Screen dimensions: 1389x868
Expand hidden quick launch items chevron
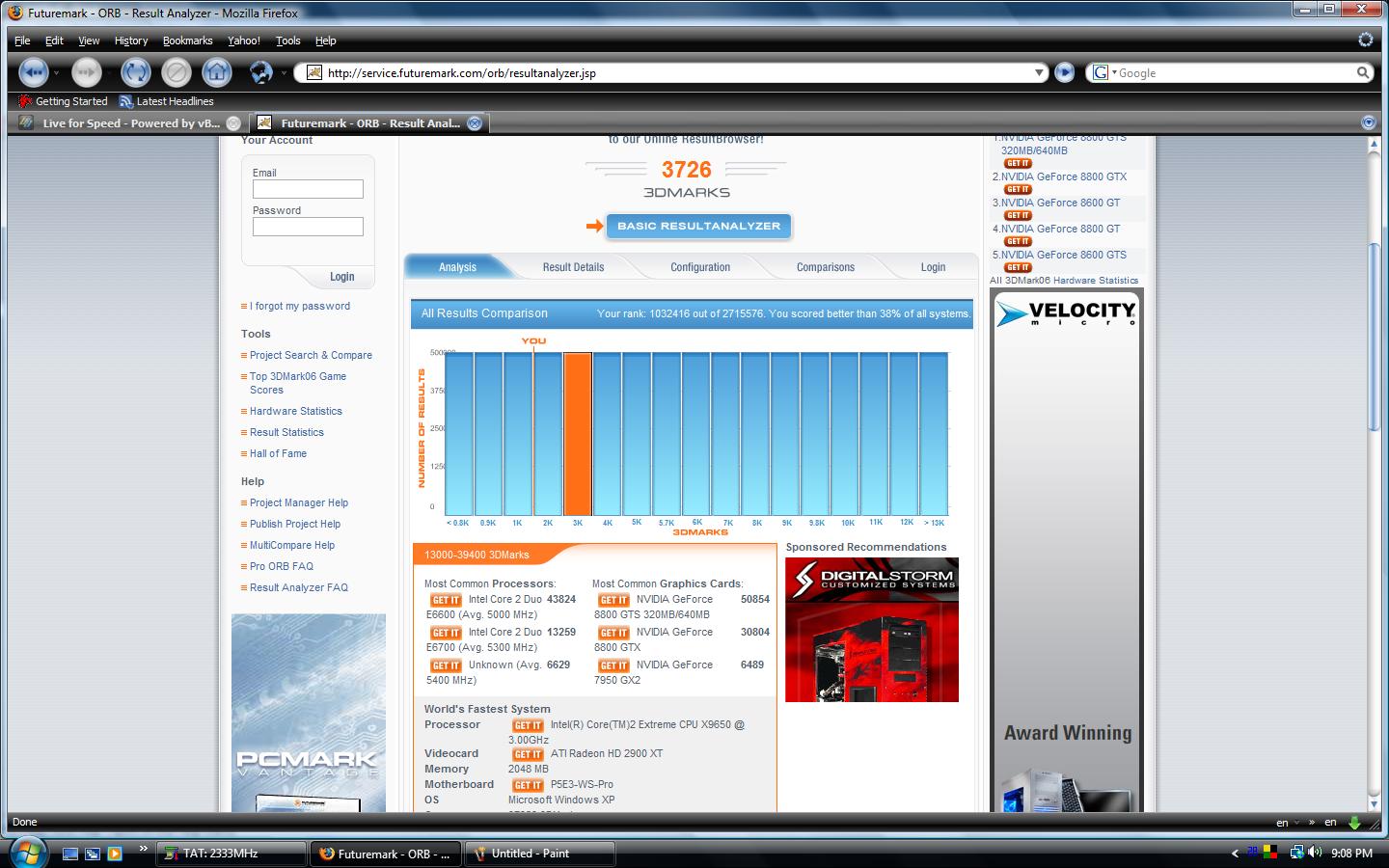(x=144, y=849)
